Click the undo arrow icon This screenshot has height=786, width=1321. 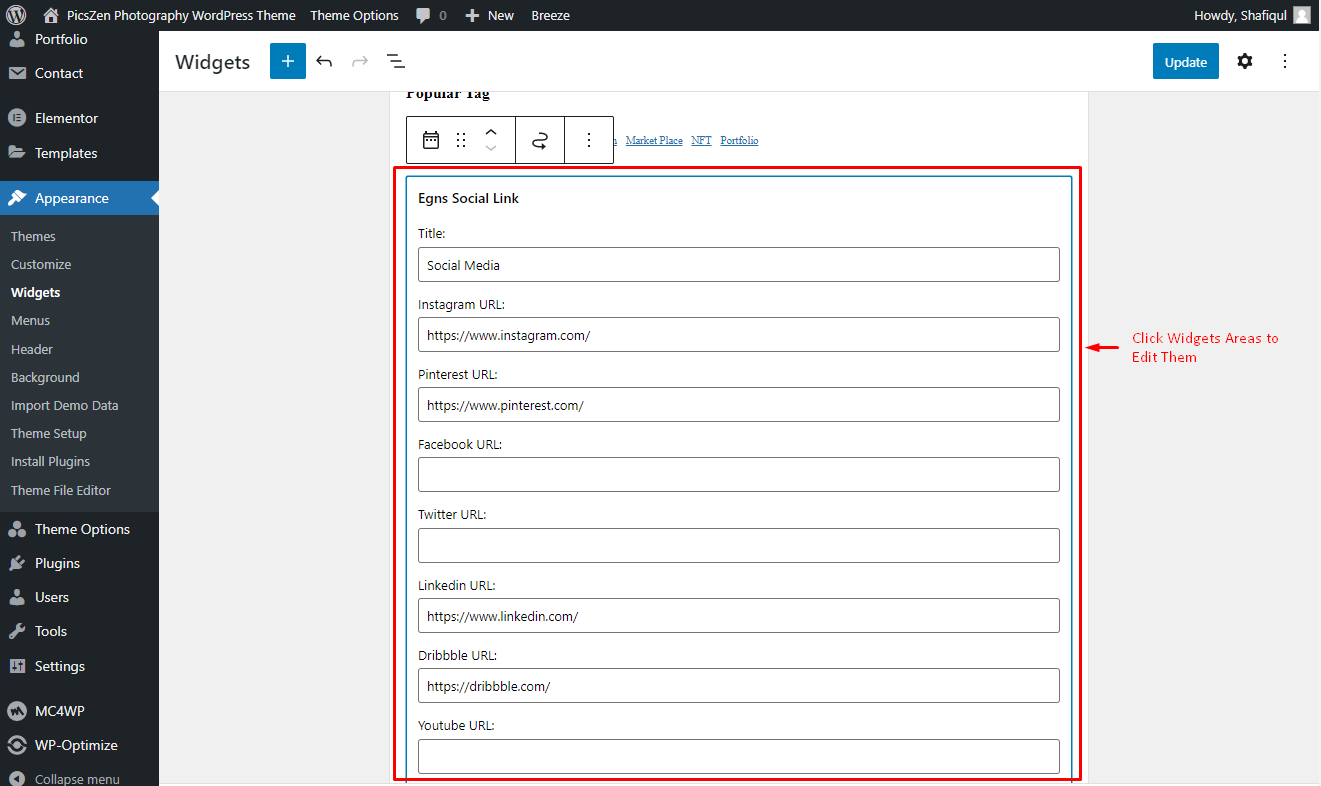324,61
